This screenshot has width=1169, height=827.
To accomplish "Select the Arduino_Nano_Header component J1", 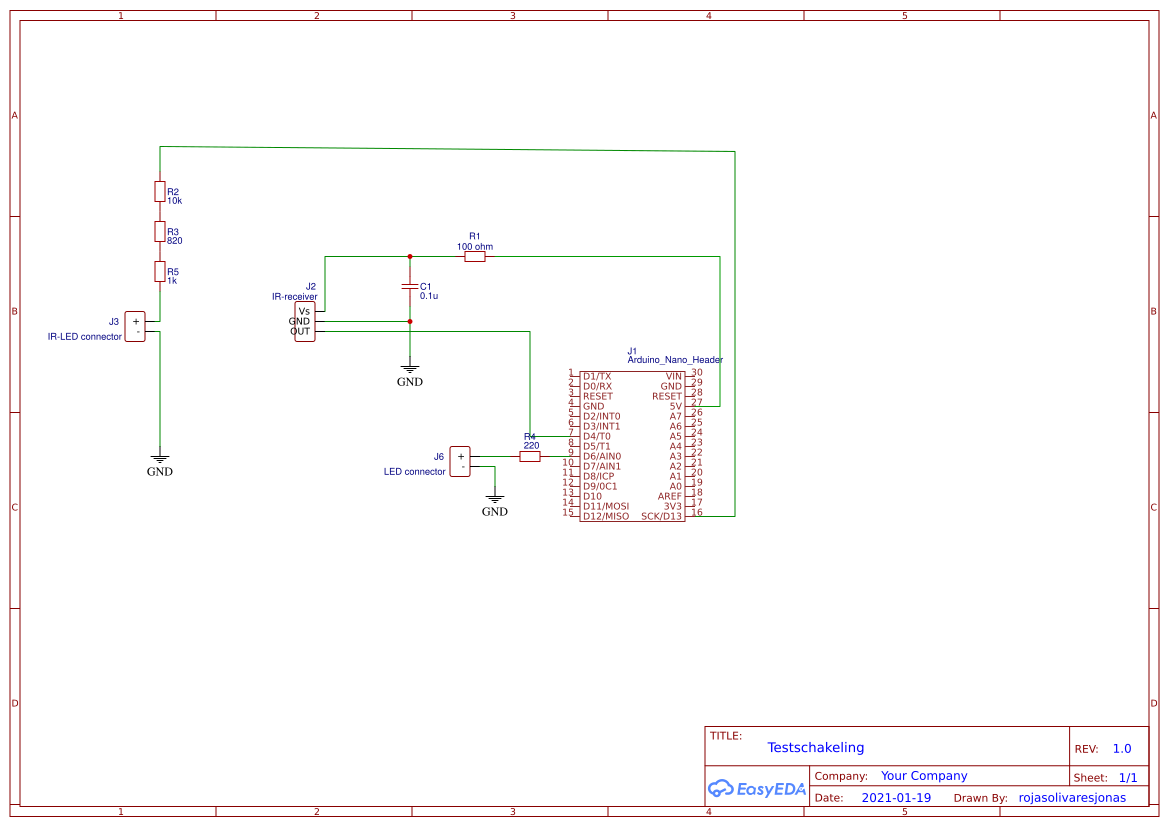I will (633, 445).
